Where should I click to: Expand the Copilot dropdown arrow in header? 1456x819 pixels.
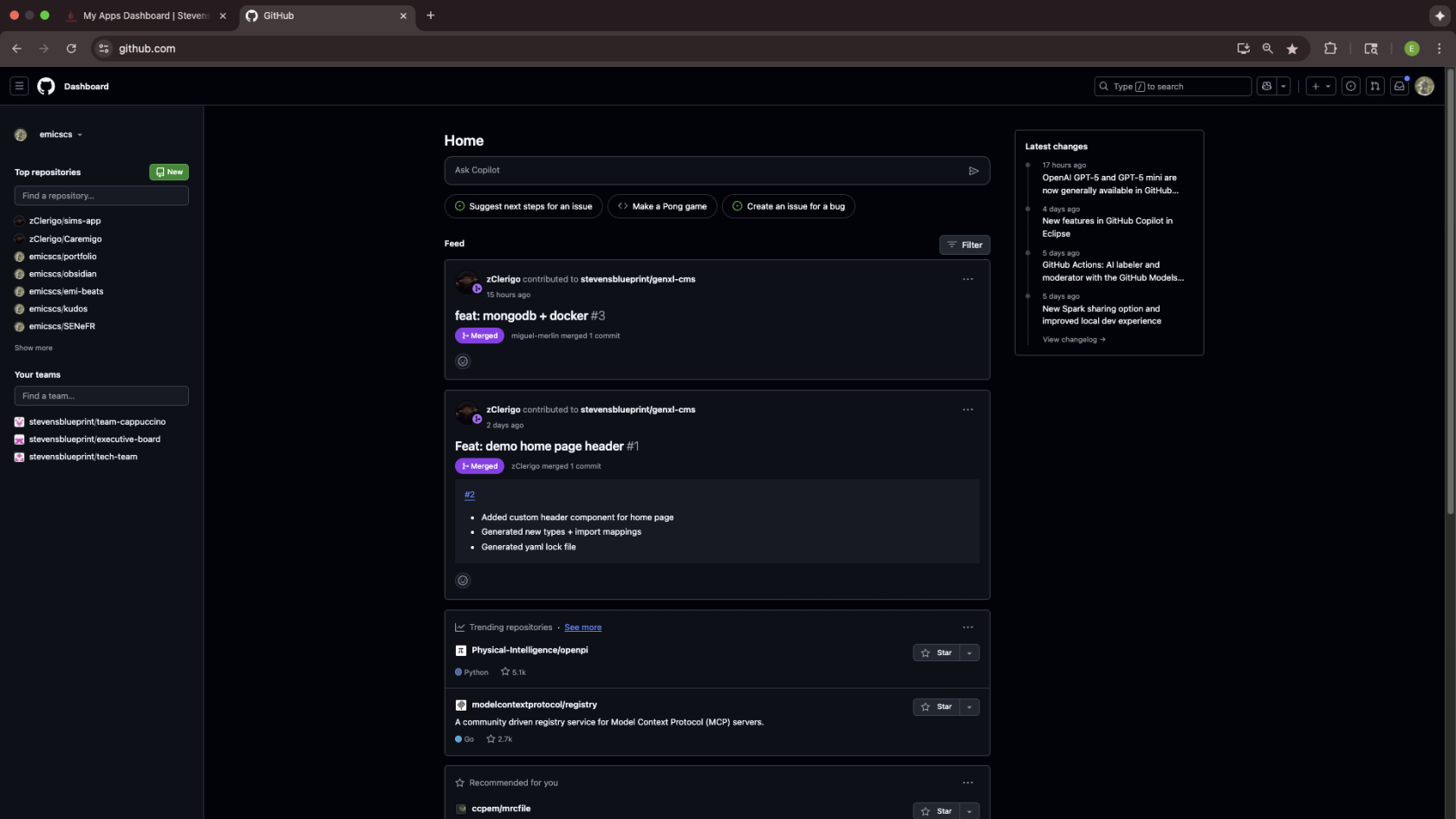tap(1284, 86)
